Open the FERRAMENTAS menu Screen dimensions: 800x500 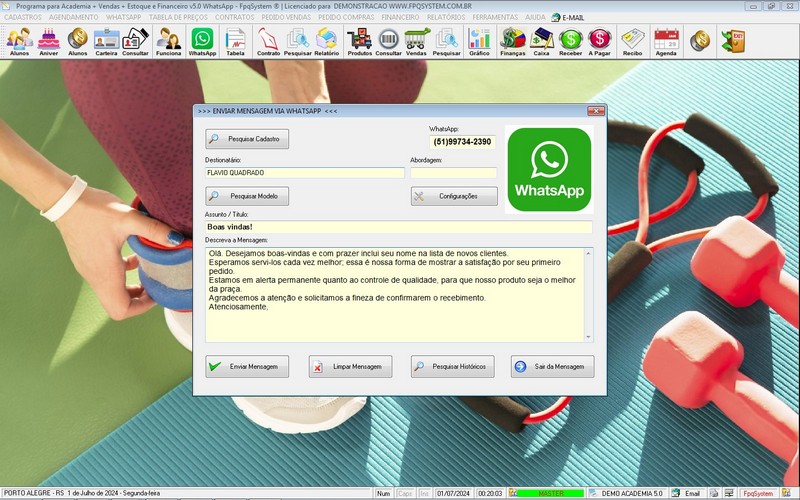(x=495, y=17)
